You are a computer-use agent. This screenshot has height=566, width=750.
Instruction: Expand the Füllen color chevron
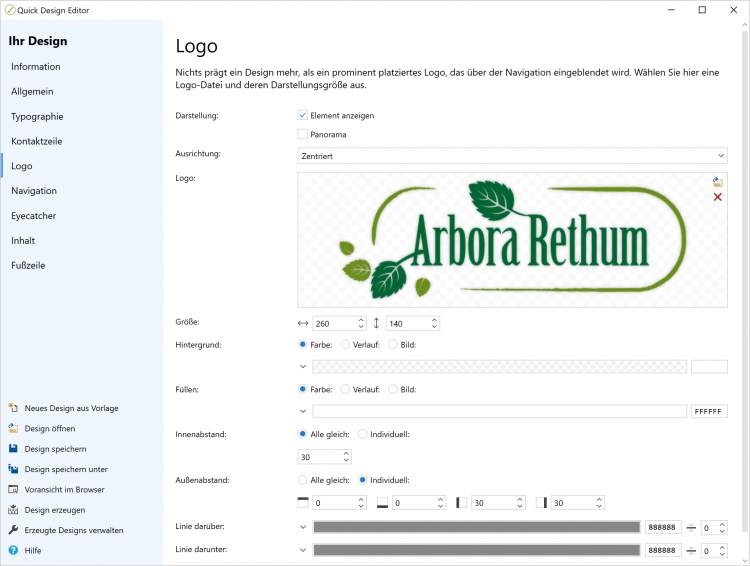click(x=303, y=411)
